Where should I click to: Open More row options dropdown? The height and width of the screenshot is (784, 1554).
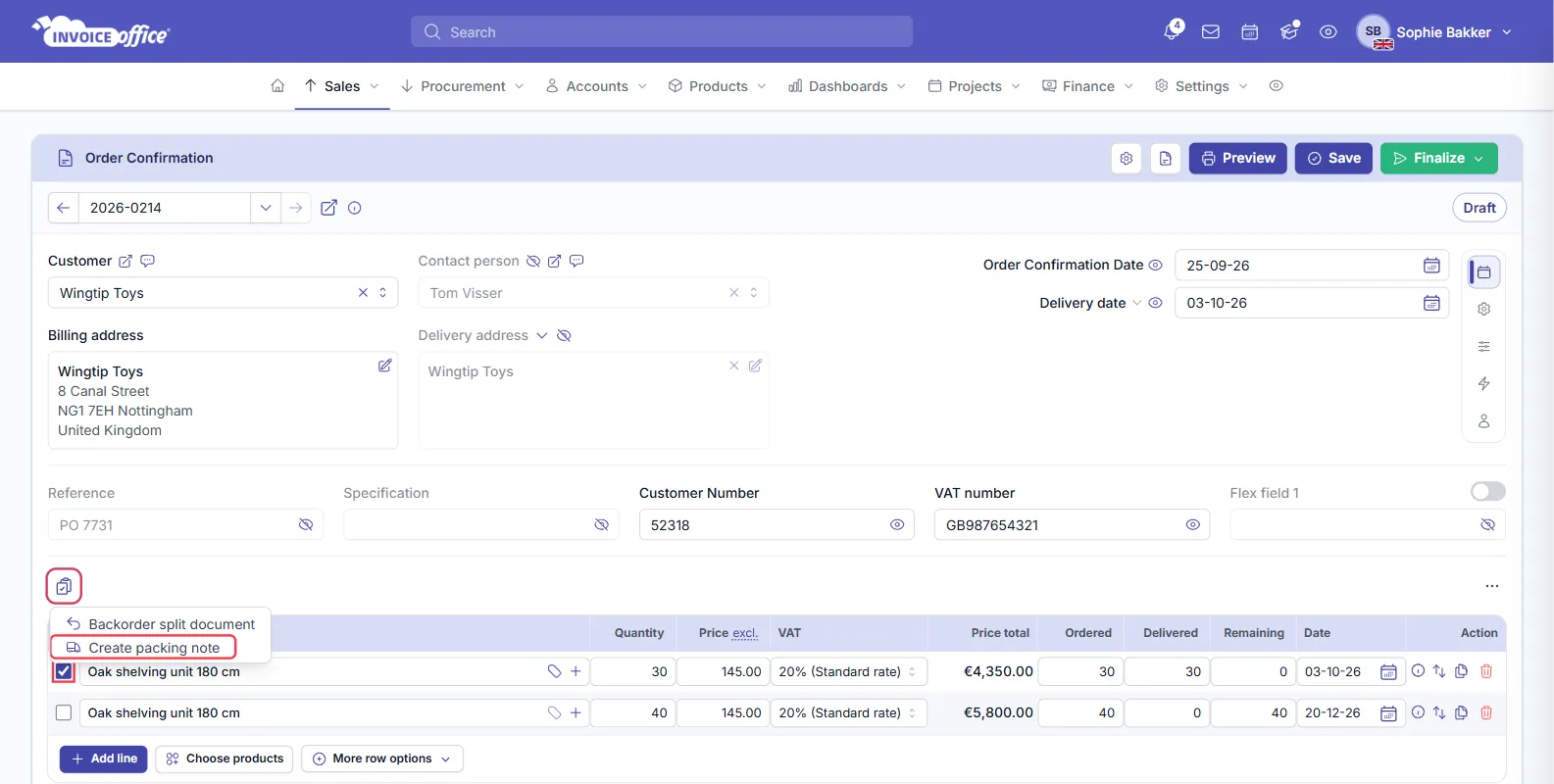(382, 759)
